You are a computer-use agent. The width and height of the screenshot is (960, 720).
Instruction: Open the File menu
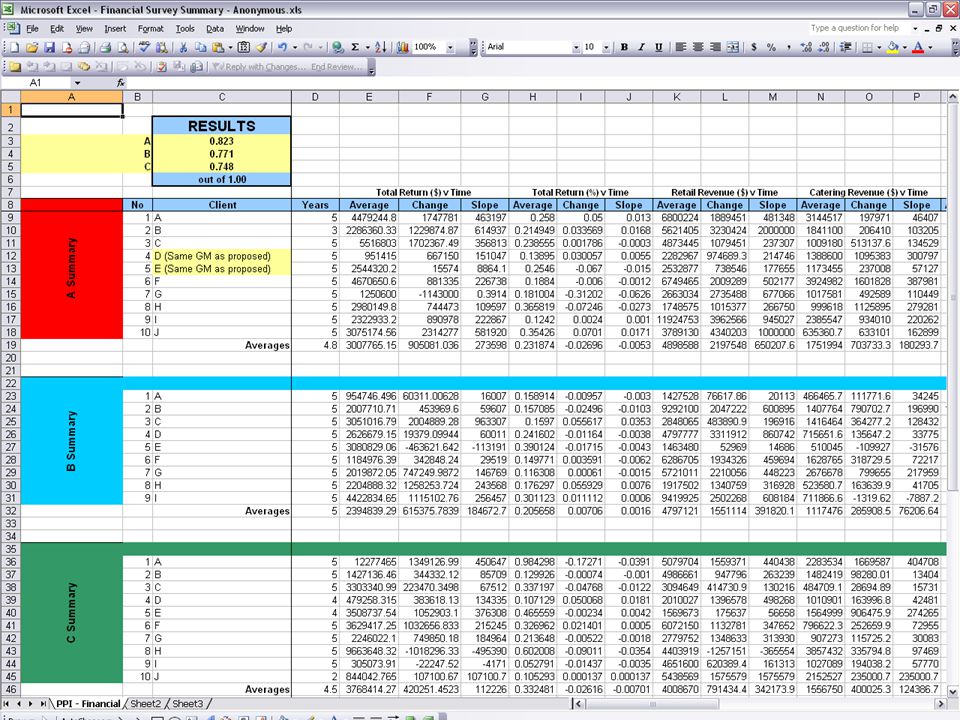(x=32, y=29)
